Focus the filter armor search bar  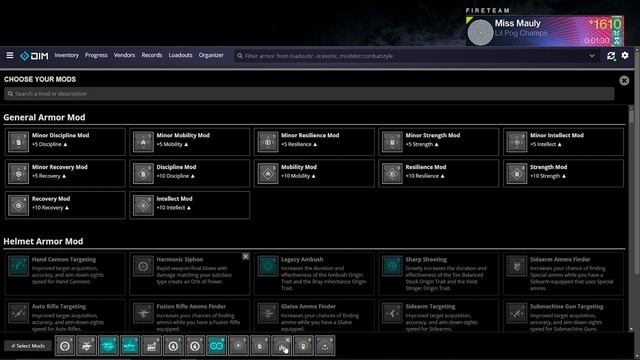pos(412,56)
